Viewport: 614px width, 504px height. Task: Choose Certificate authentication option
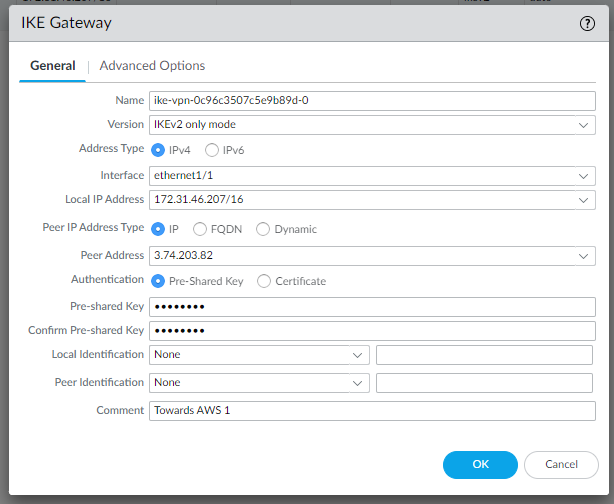pyautogui.click(x=265, y=281)
